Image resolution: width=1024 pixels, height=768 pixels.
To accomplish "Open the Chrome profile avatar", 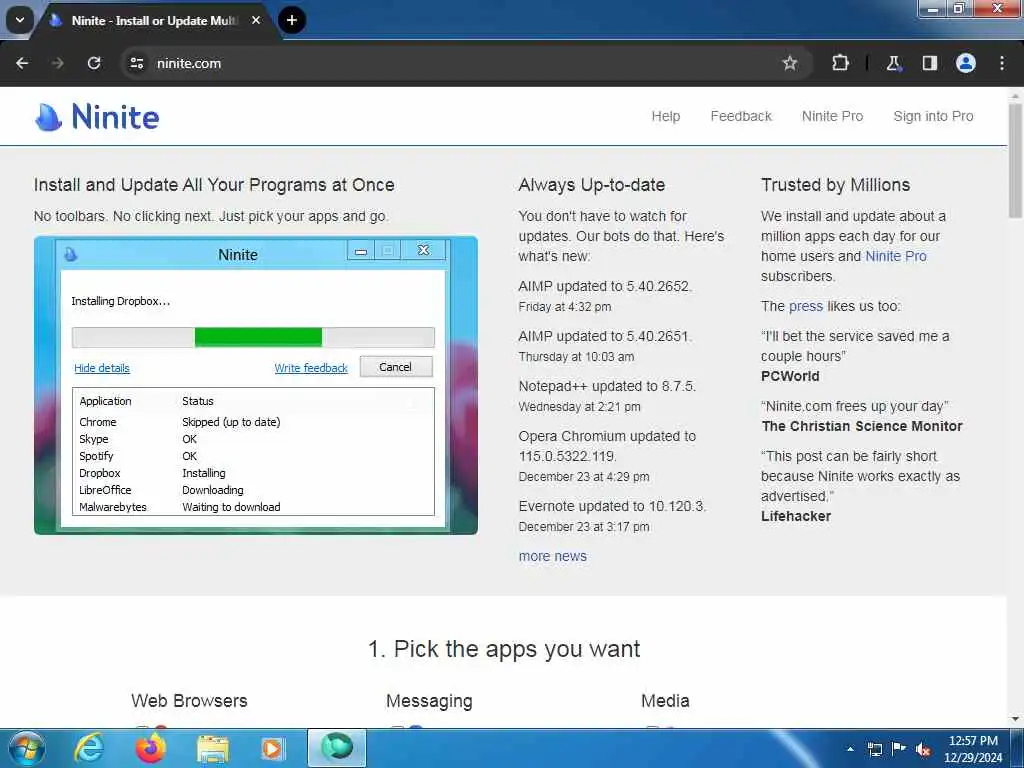I will point(965,63).
